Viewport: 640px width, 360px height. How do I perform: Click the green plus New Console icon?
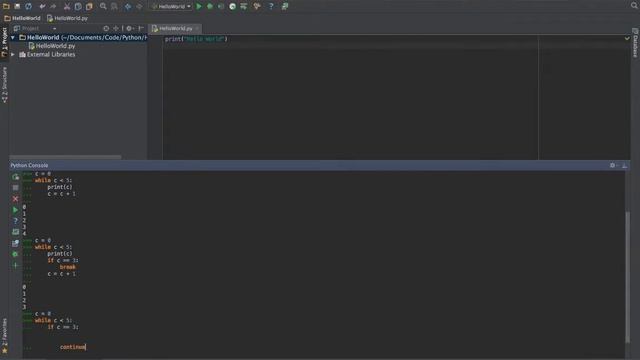16,265
